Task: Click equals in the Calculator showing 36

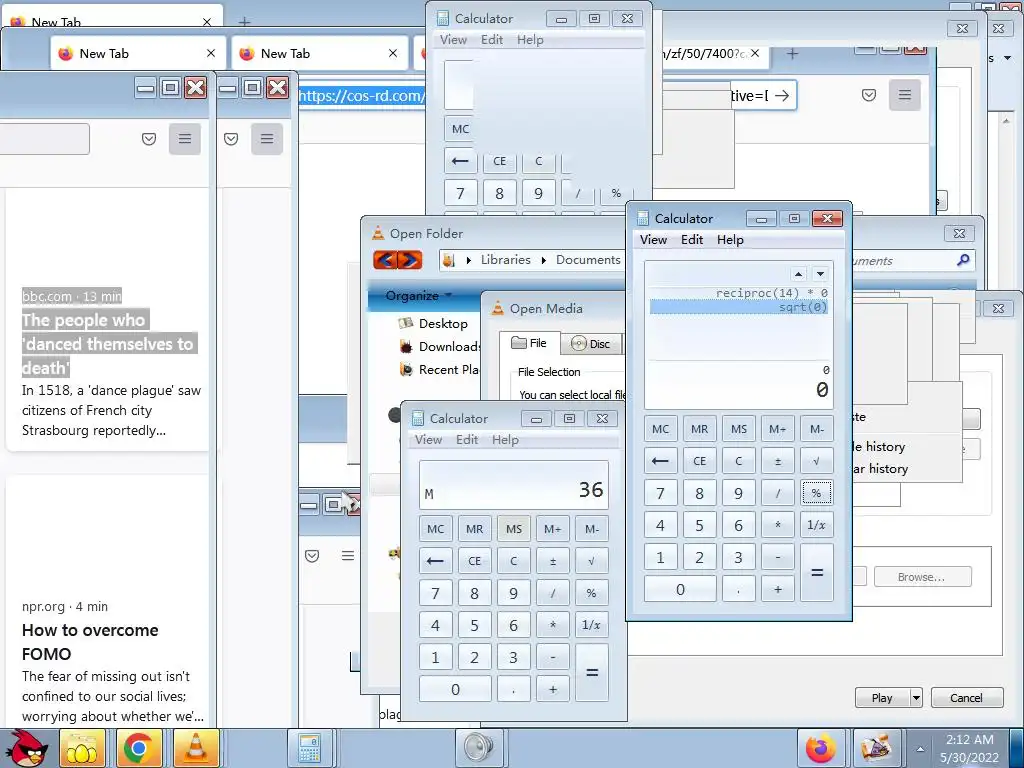Action: click(x=592, y=673)
